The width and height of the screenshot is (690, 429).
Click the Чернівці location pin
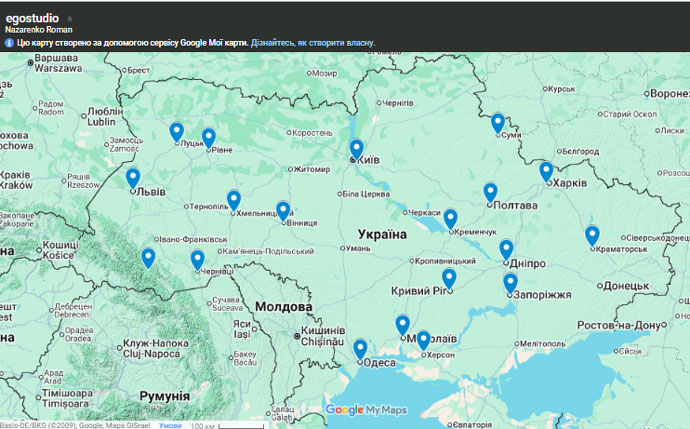coord(198,259)
